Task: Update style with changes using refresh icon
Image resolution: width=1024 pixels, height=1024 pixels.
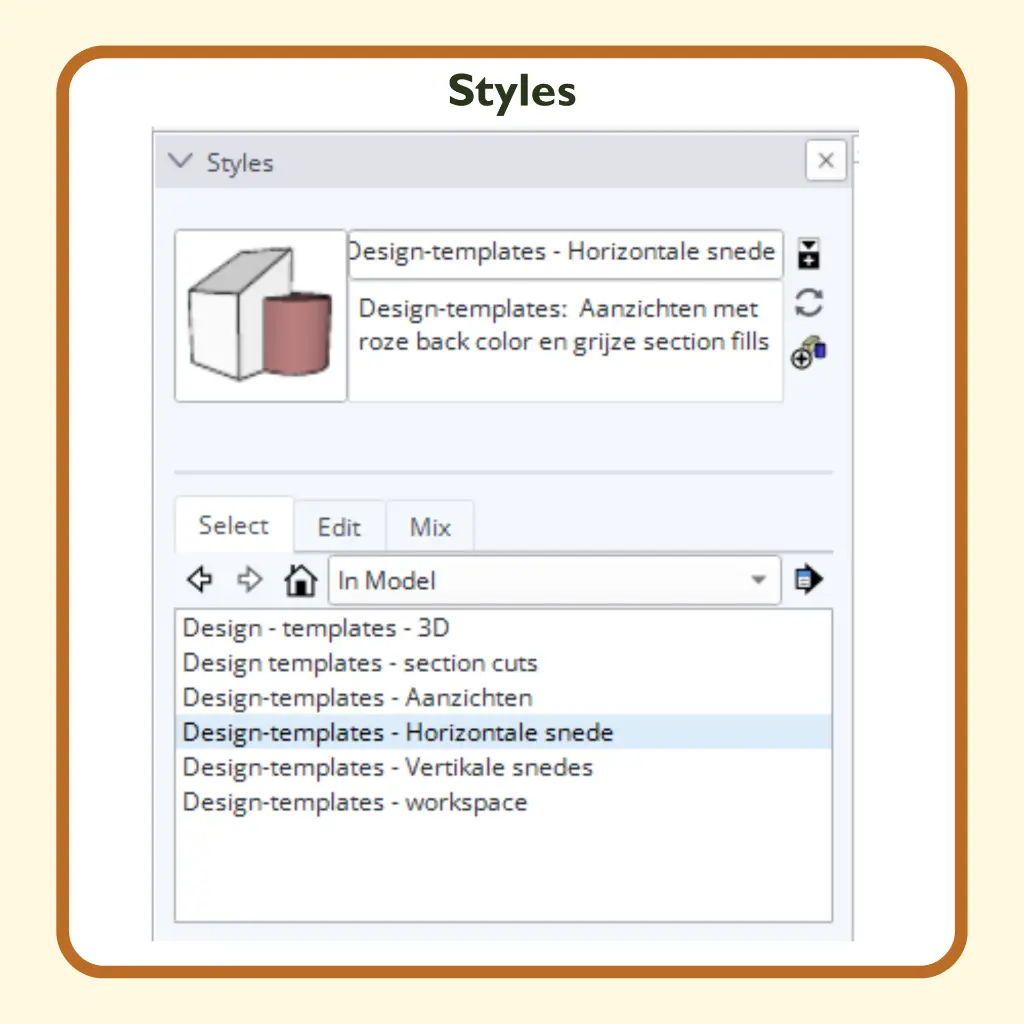Action: click(808, 303)
